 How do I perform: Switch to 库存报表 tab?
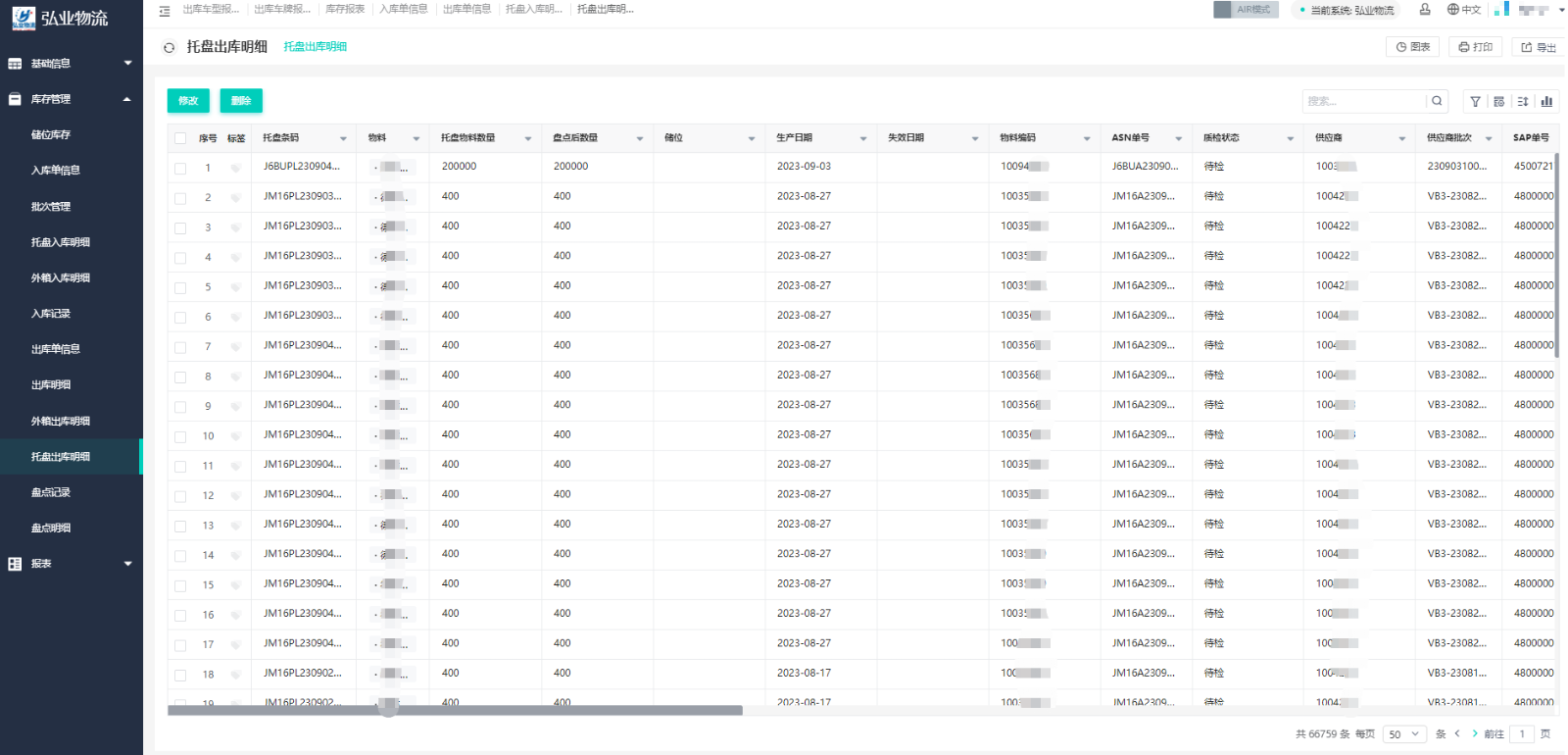[345, 9]
